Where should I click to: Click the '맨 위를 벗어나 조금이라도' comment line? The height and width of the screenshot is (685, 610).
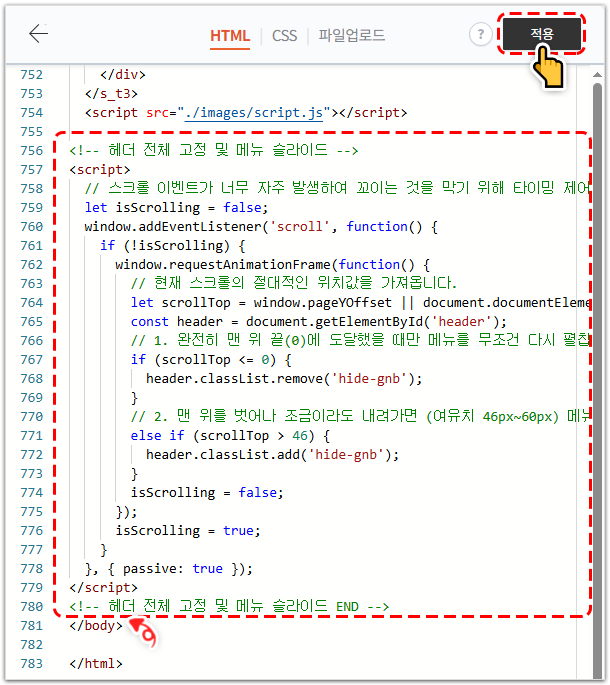[360, 416]
